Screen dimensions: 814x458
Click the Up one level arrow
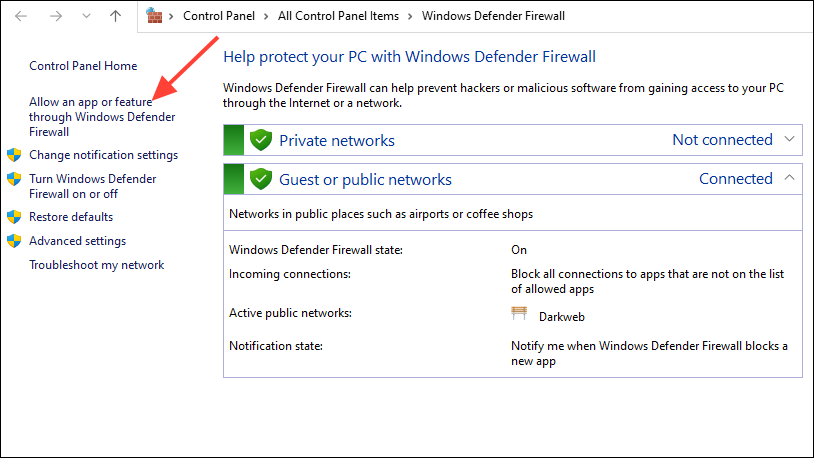[116, 16]
